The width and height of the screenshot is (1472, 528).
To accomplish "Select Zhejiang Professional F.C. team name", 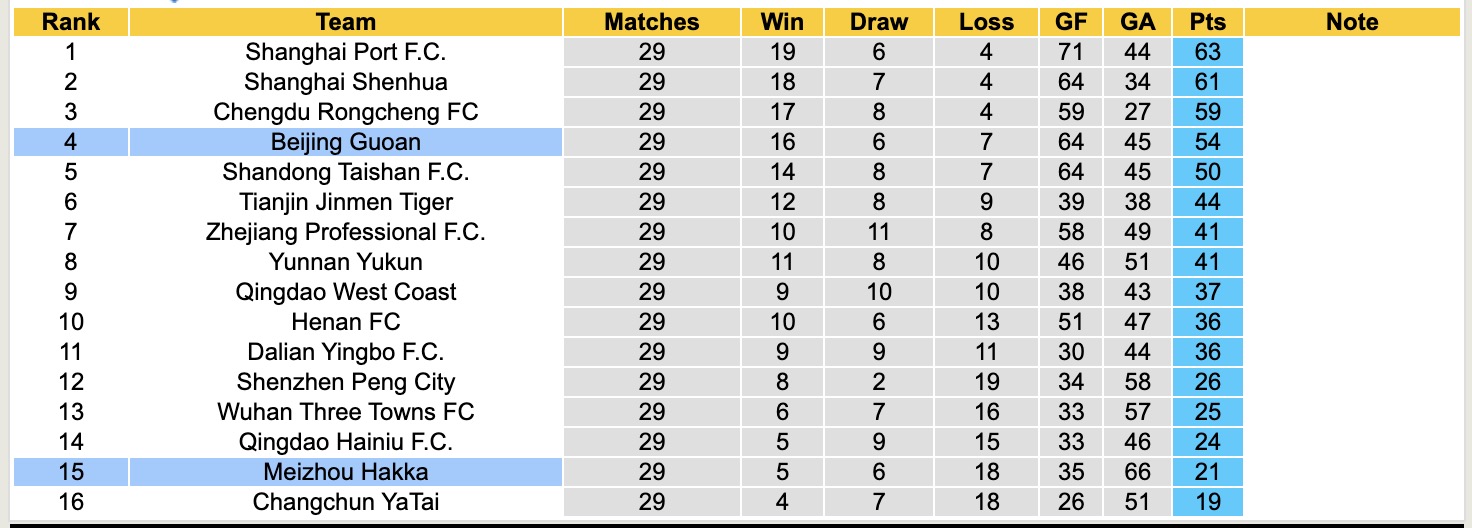I will click(x=345, y=232).
